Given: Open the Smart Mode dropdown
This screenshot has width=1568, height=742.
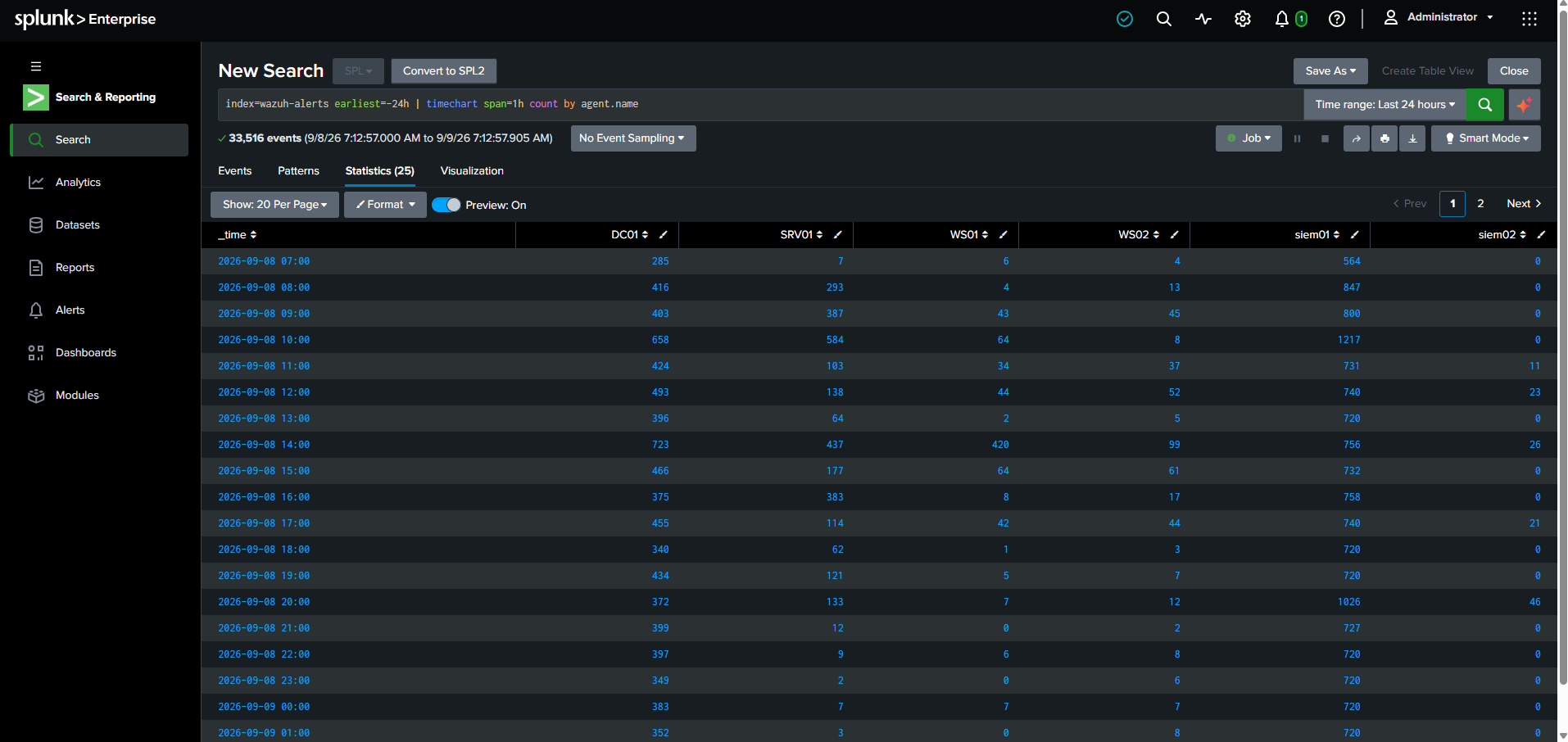Looking at the screenshot, I should (x=1485, y=138).
